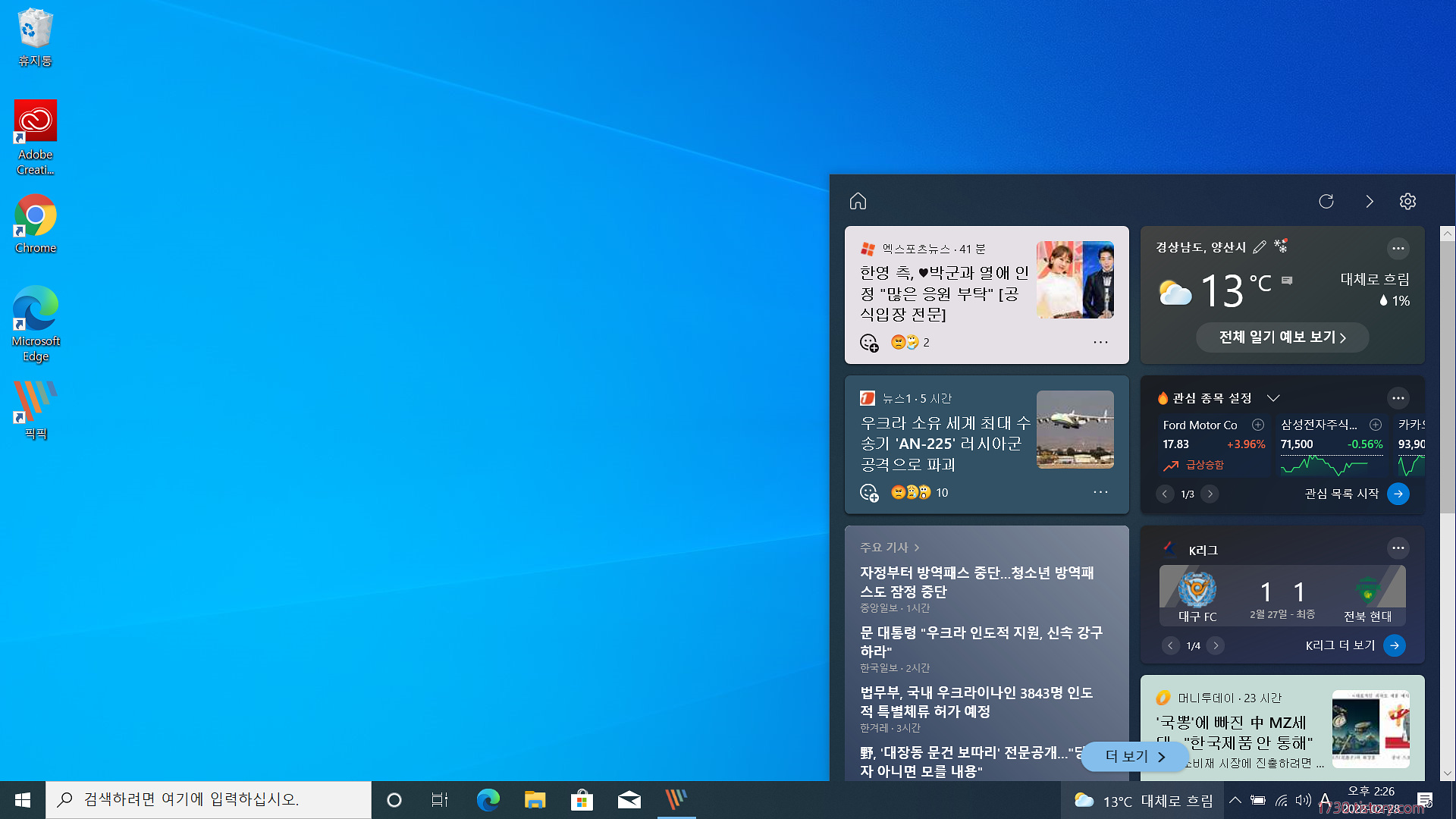
Task: Add reaction emoji on AN-225 article
Action: tap(869, 493)
